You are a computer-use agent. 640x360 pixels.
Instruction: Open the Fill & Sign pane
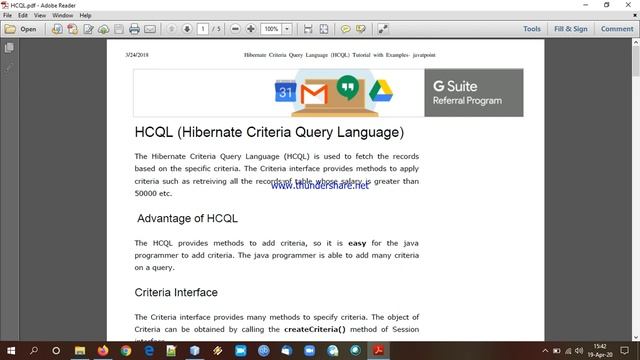[x=571, y=29]
